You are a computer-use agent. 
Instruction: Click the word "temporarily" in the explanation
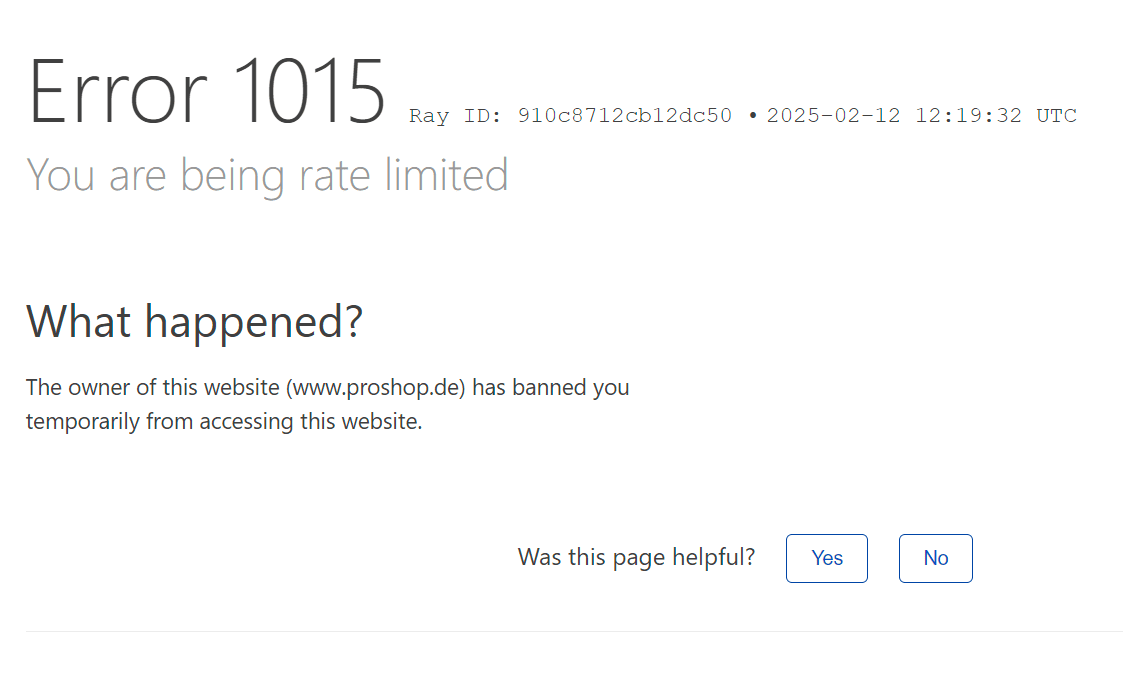click(83, 421)
